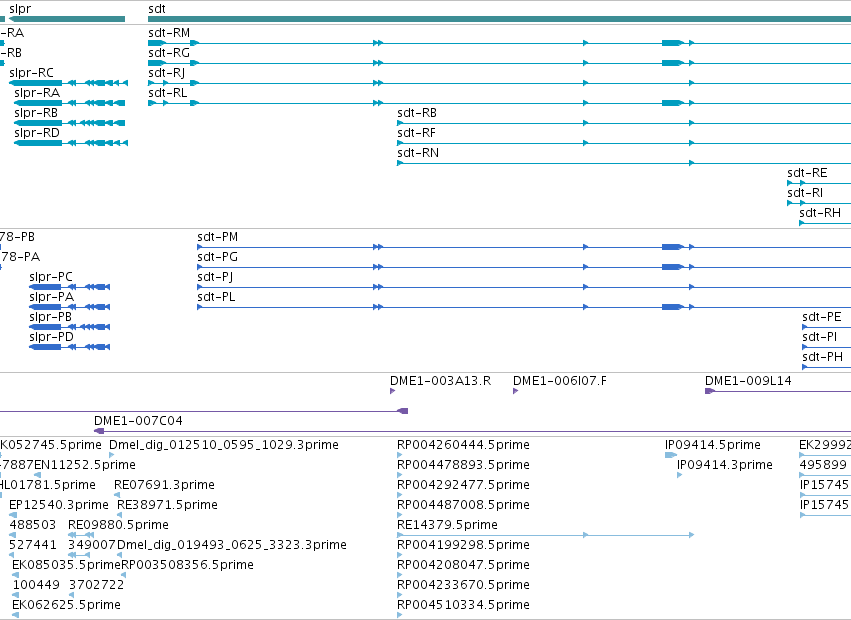Select the sdt-RJ transcript label

[167, 73]
